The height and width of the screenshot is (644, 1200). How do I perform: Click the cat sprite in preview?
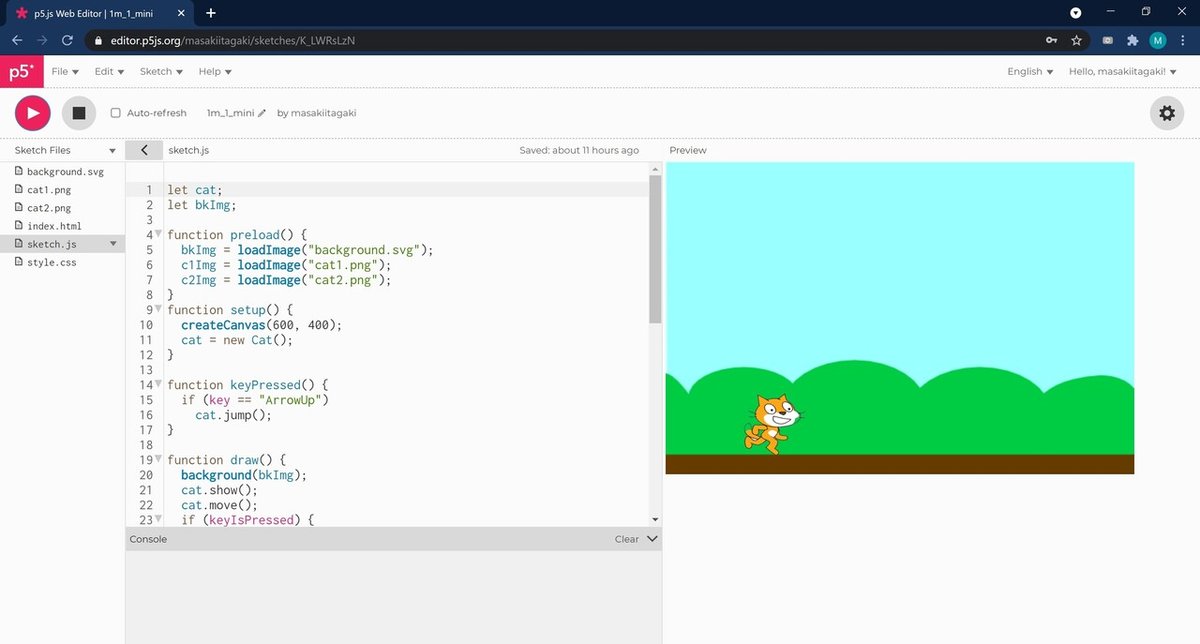(773, 423)
